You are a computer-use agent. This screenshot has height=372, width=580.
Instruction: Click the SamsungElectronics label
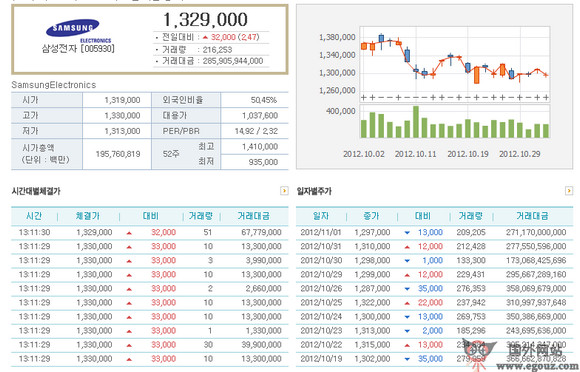pos(54,85)
